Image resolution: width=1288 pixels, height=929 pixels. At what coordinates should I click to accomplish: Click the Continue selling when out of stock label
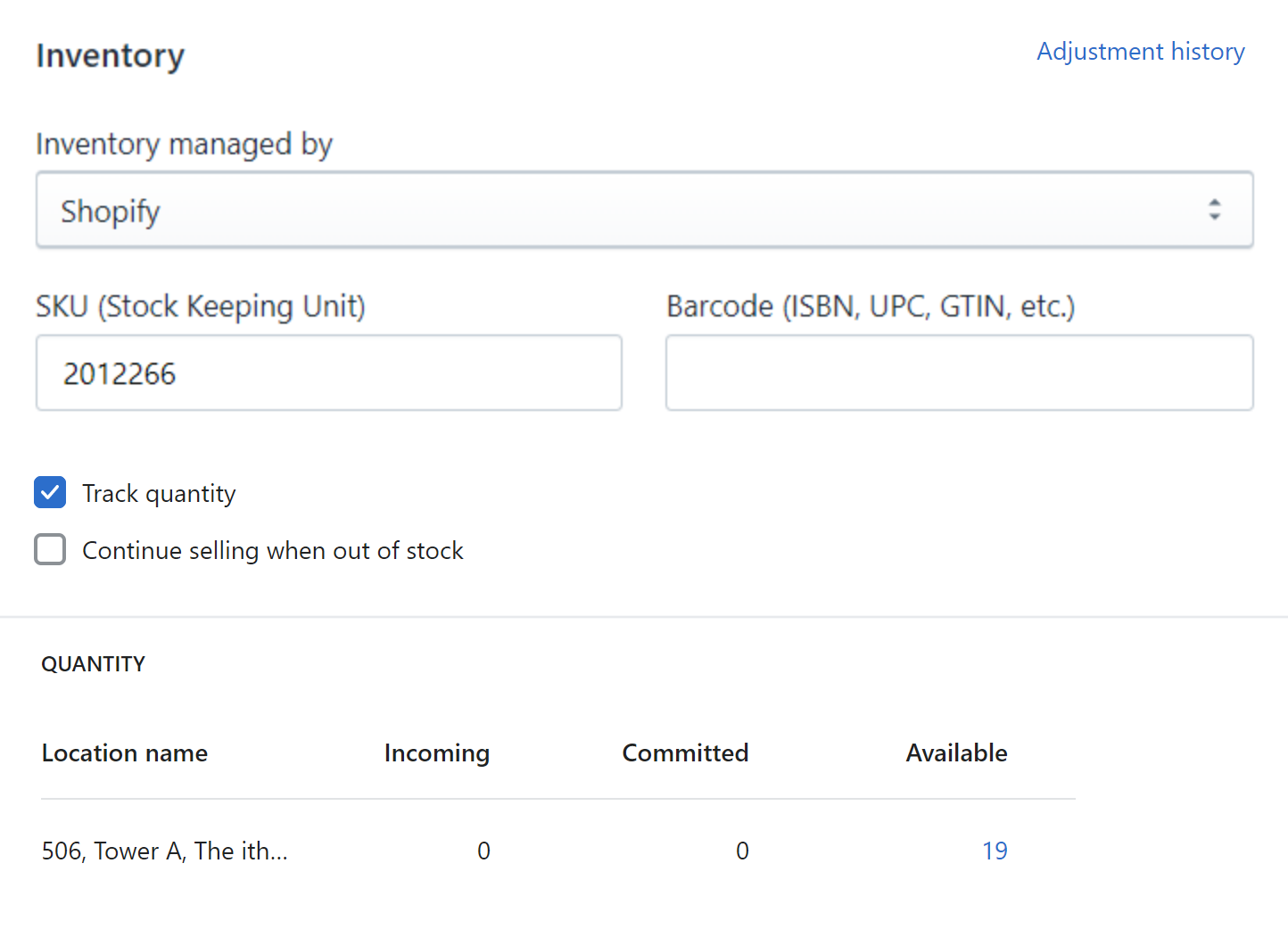pyautogui.click(x=272, y=551)
